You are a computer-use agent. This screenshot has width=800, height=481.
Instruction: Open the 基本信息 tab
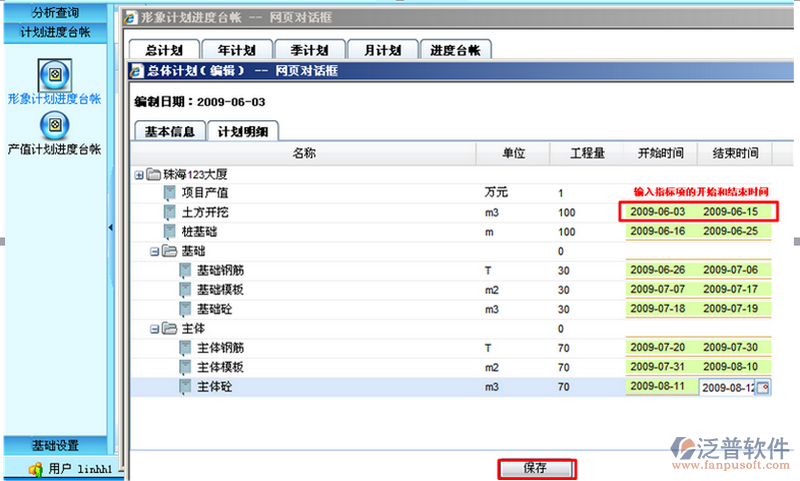point(170,132)
